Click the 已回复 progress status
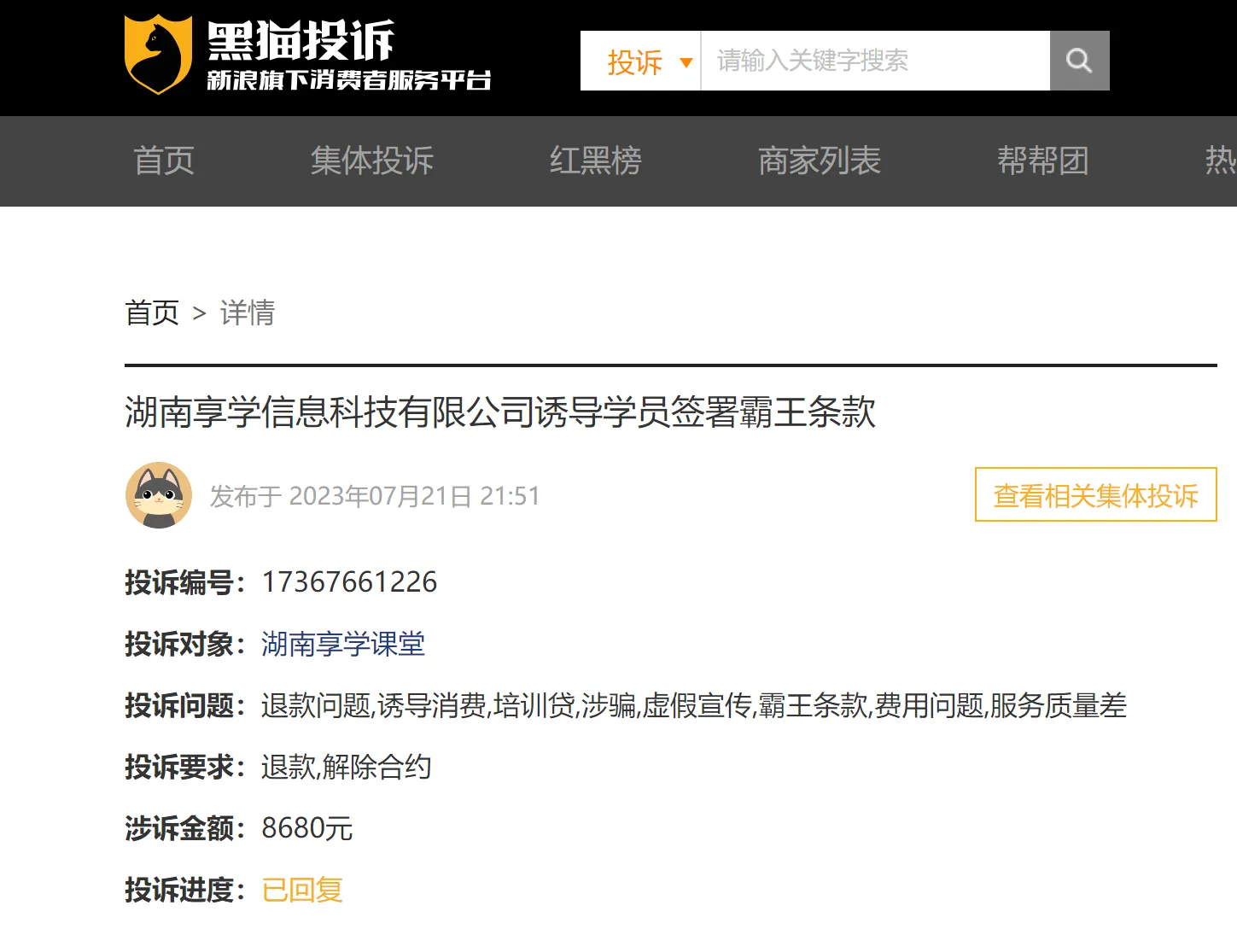Screen dimensions: 1237x952 (x=302, y=890)
